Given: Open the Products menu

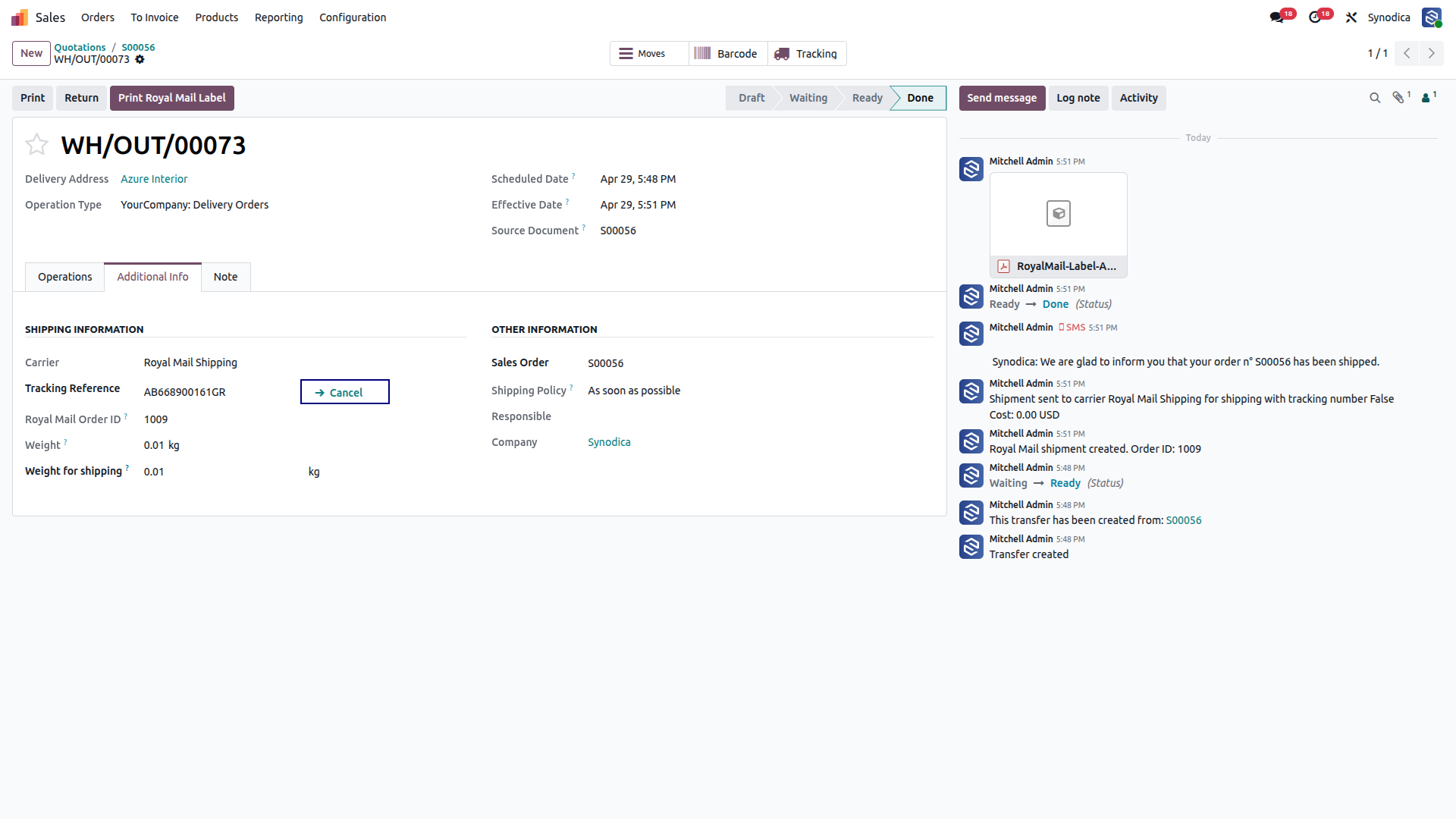Looking at the screenshot, I should [x=217, y=17].
